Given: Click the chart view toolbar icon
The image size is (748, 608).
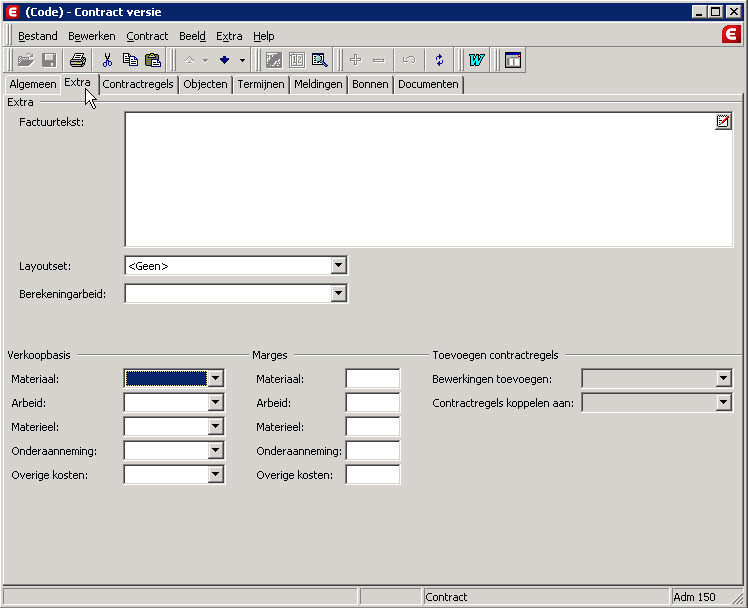Looking at the screenshot, I should (x=274, y=60).
